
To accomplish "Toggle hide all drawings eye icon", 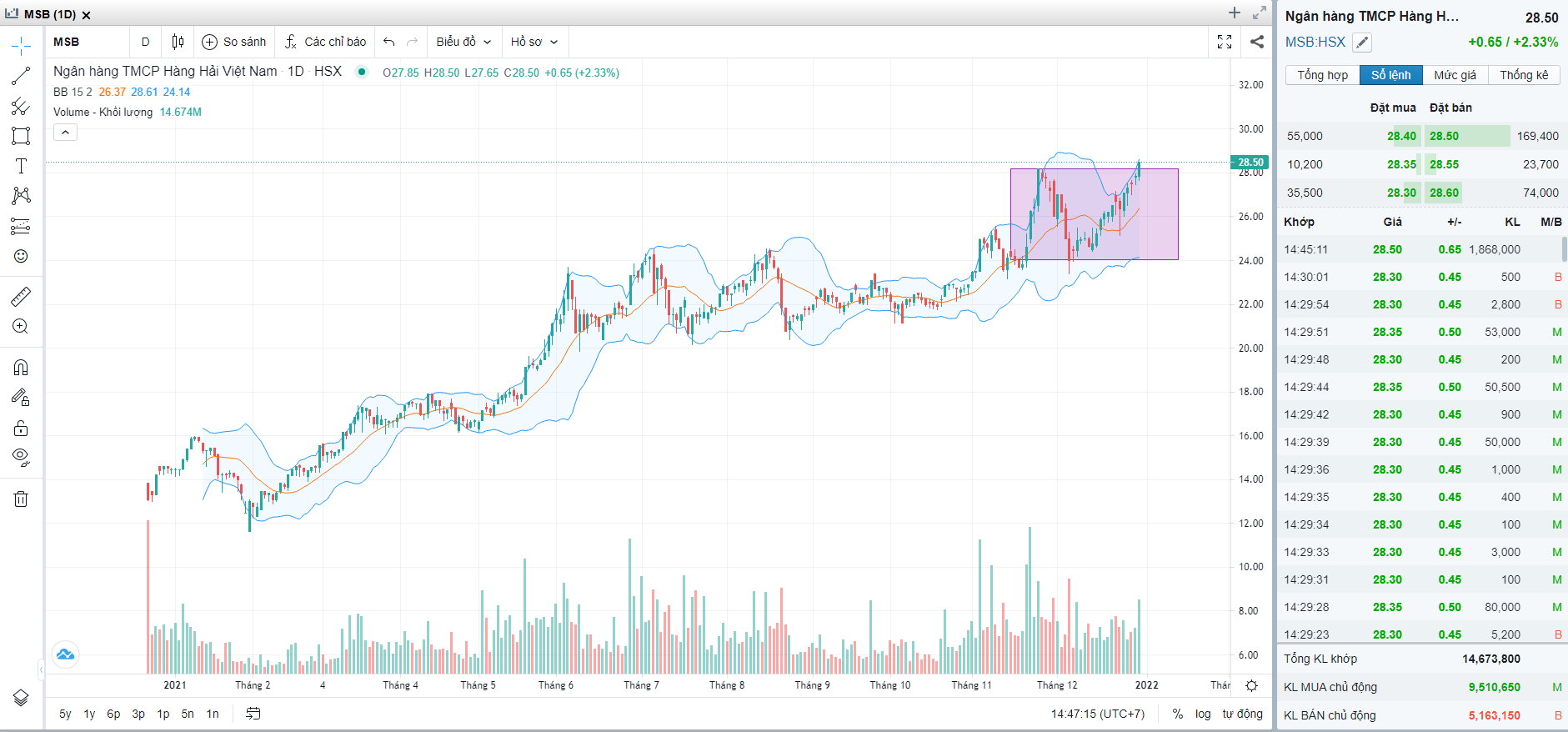I will pos(21,456).
